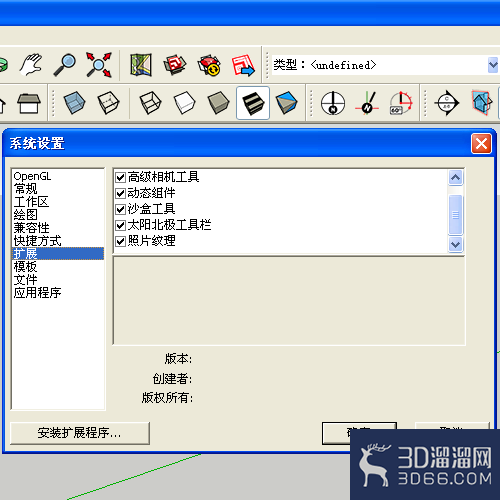Switch to Shaded With Textures style
This screenshot has width=500, height=500.
[x=253, y=103]
